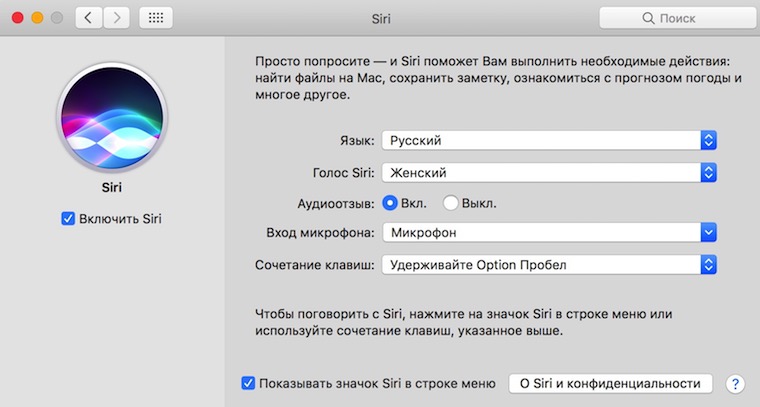Open help with the question mark icon

tap(735, 383)
